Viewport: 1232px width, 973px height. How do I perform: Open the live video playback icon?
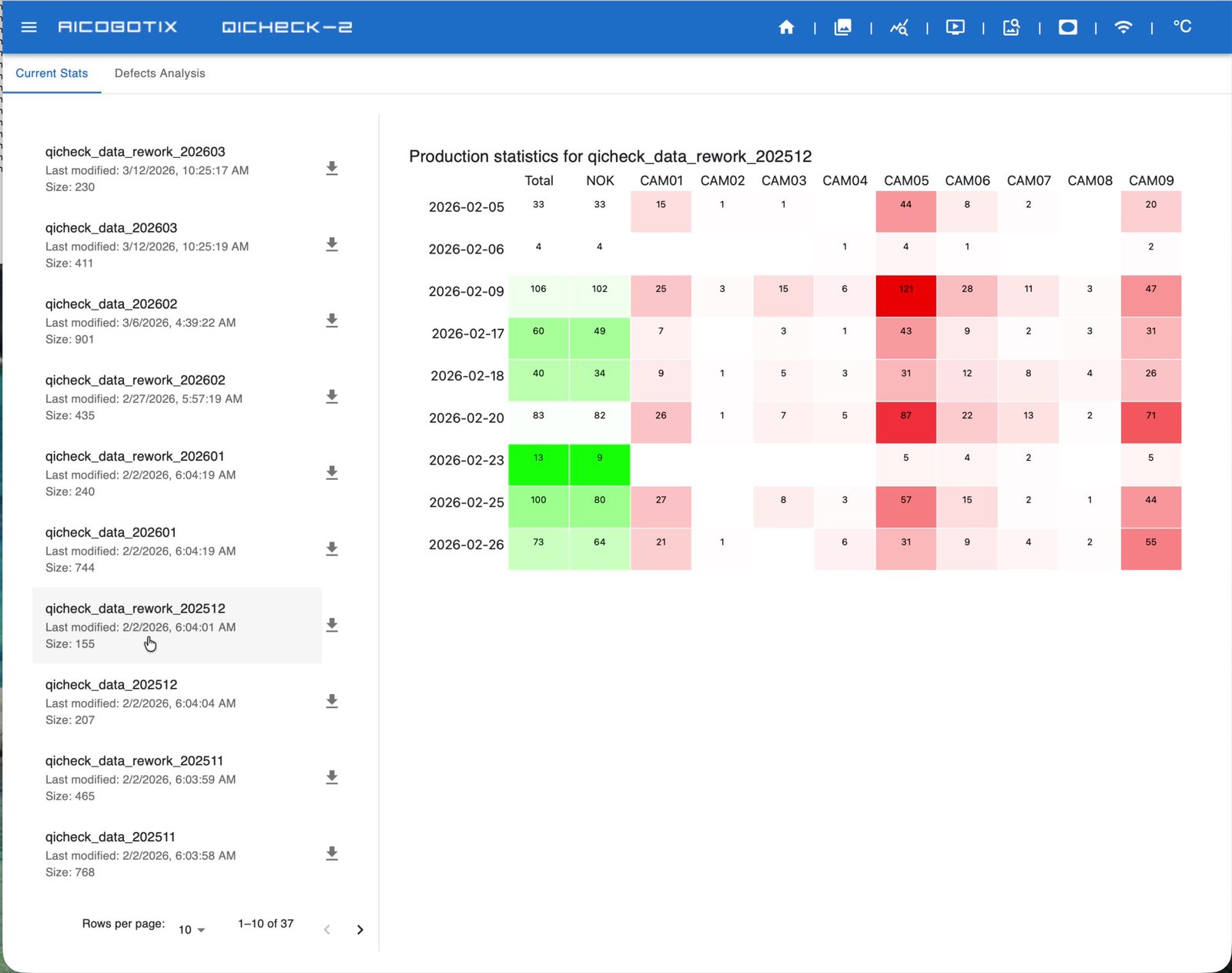coord(956,28)
